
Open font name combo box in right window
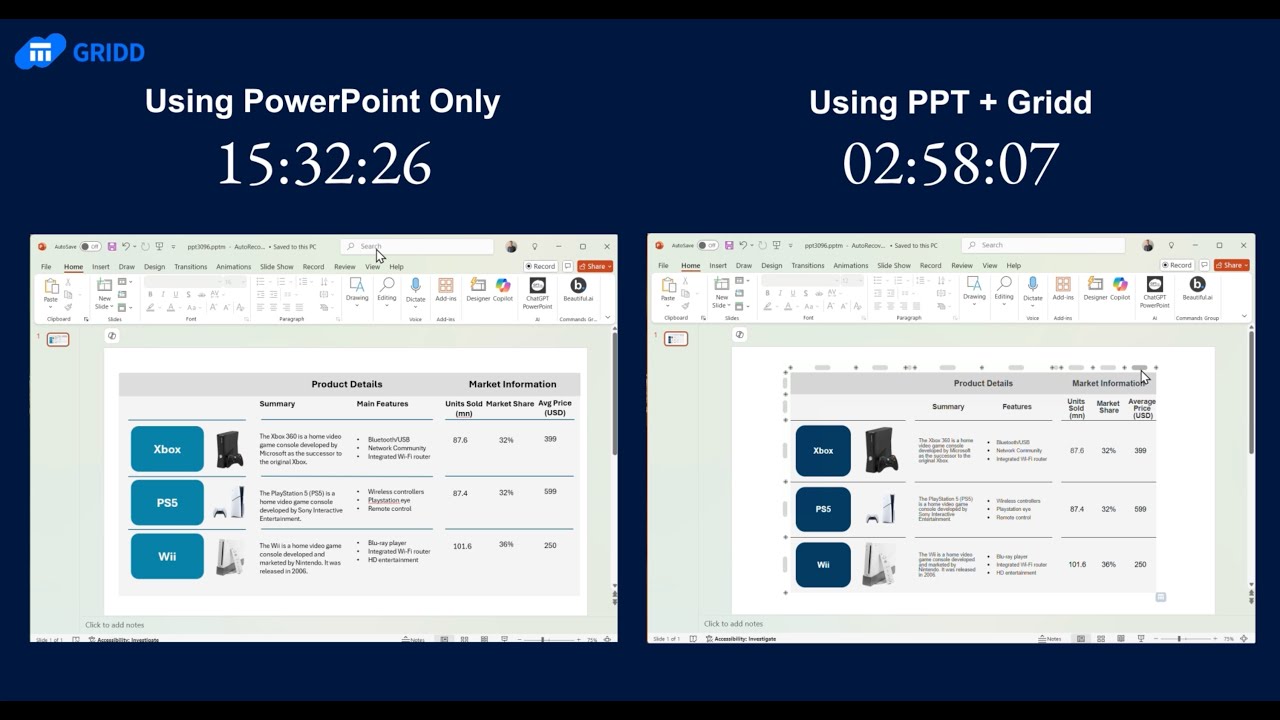799,281
